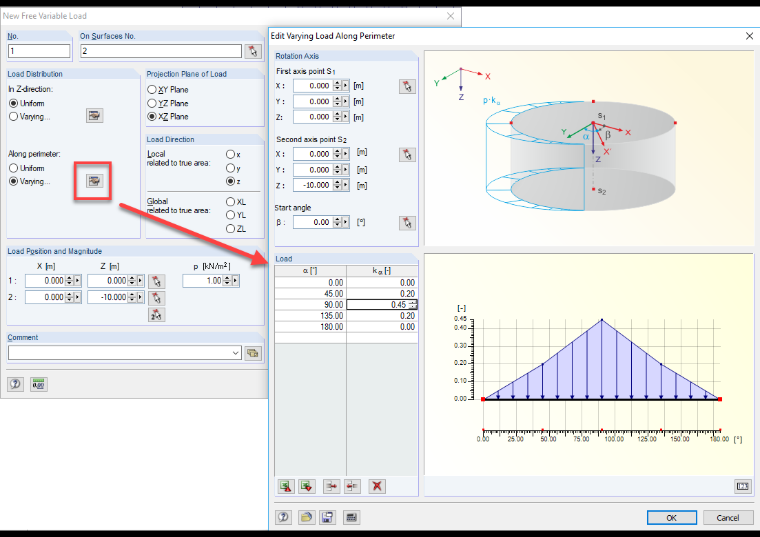The image size is (760, 537).
Task: Toggle diagram values display icon
Action: coord(743,486)
